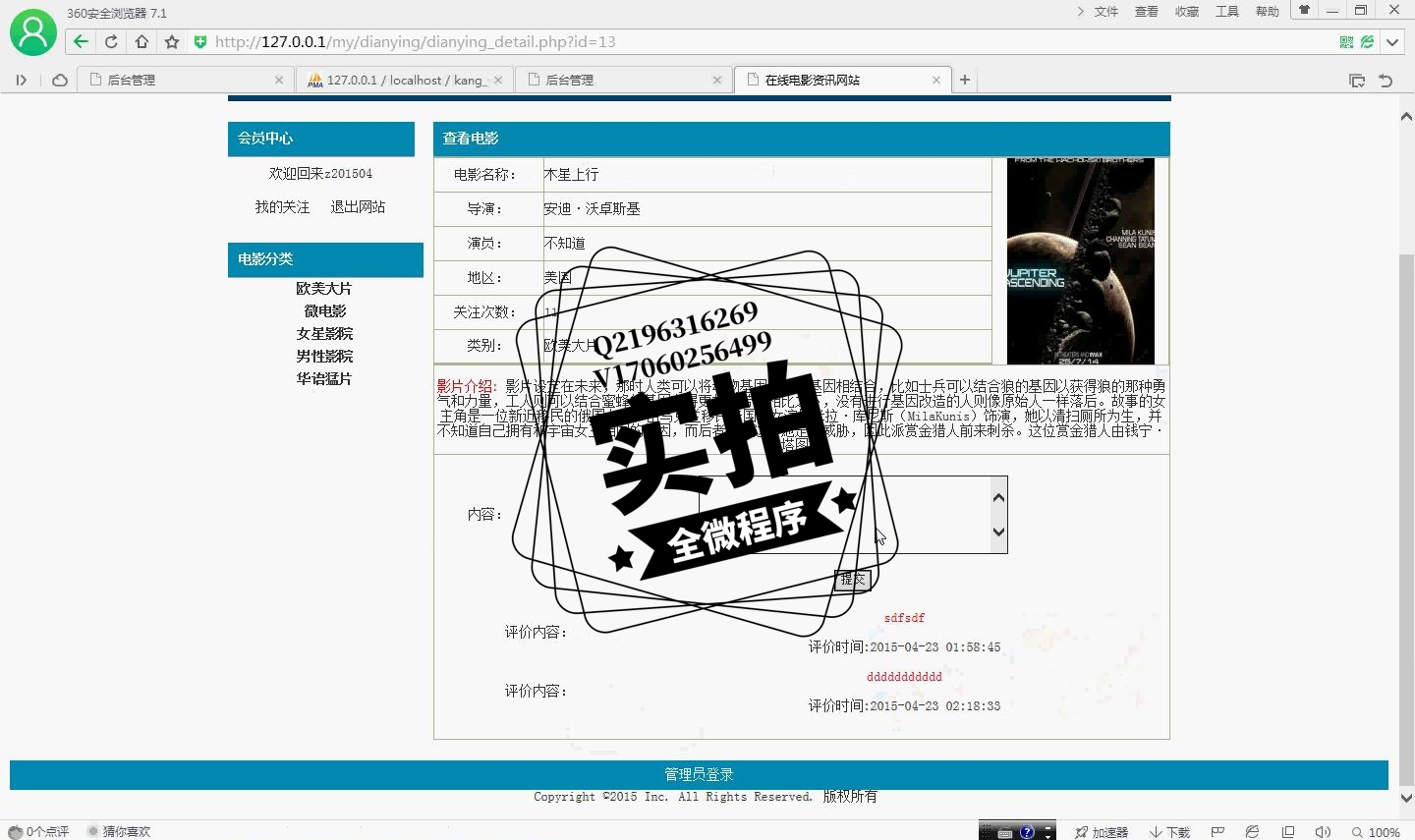The height and width of the screenshot is (840, 1415).
Task: Browse the 华语猛片 category
Action: click(x=324, y=378)
